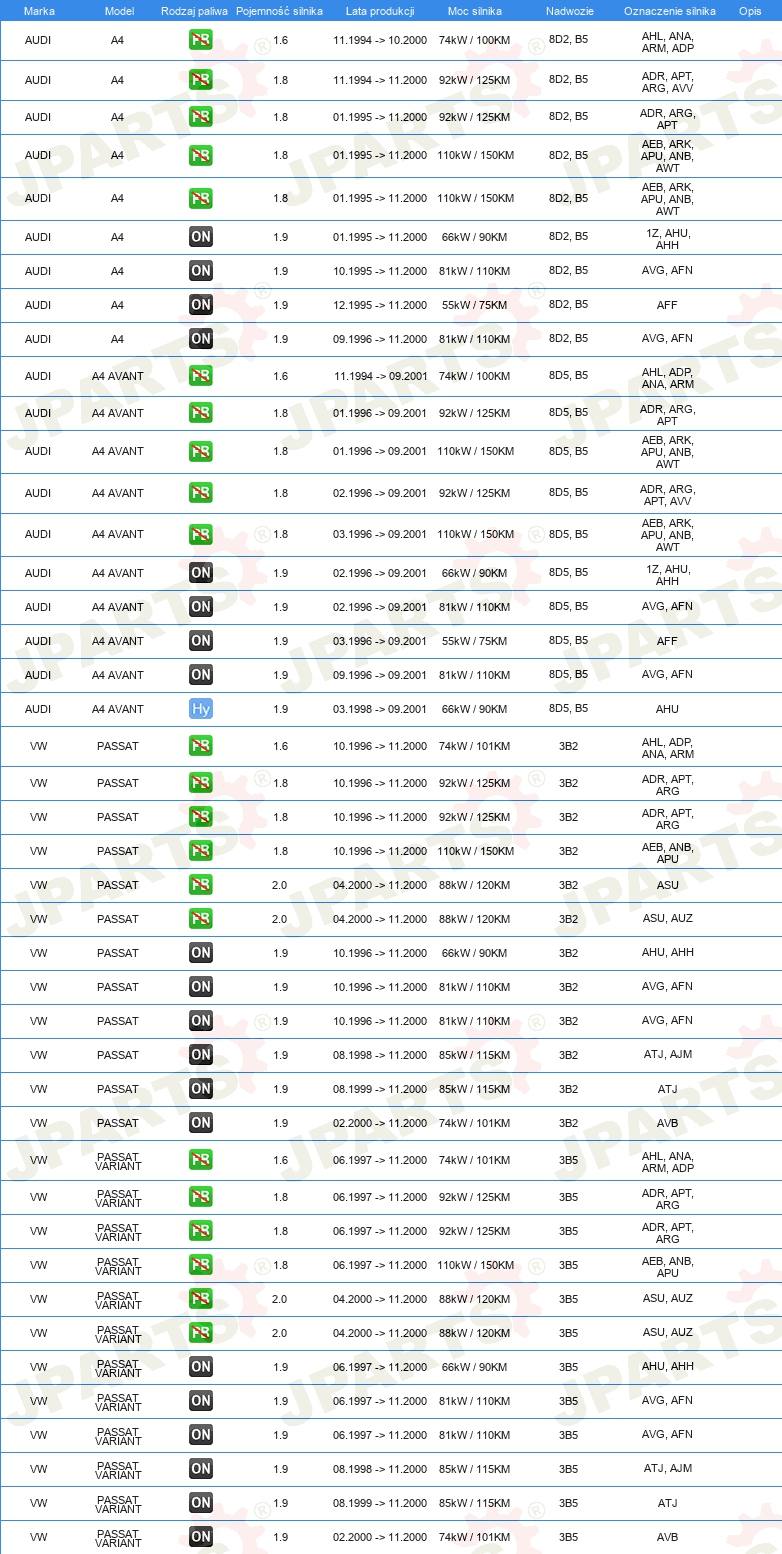Screen dimensions: 782x1554
Task: Click petrol icon for VW Passat 1.6 3B2 row
Action: pos(200,746)
